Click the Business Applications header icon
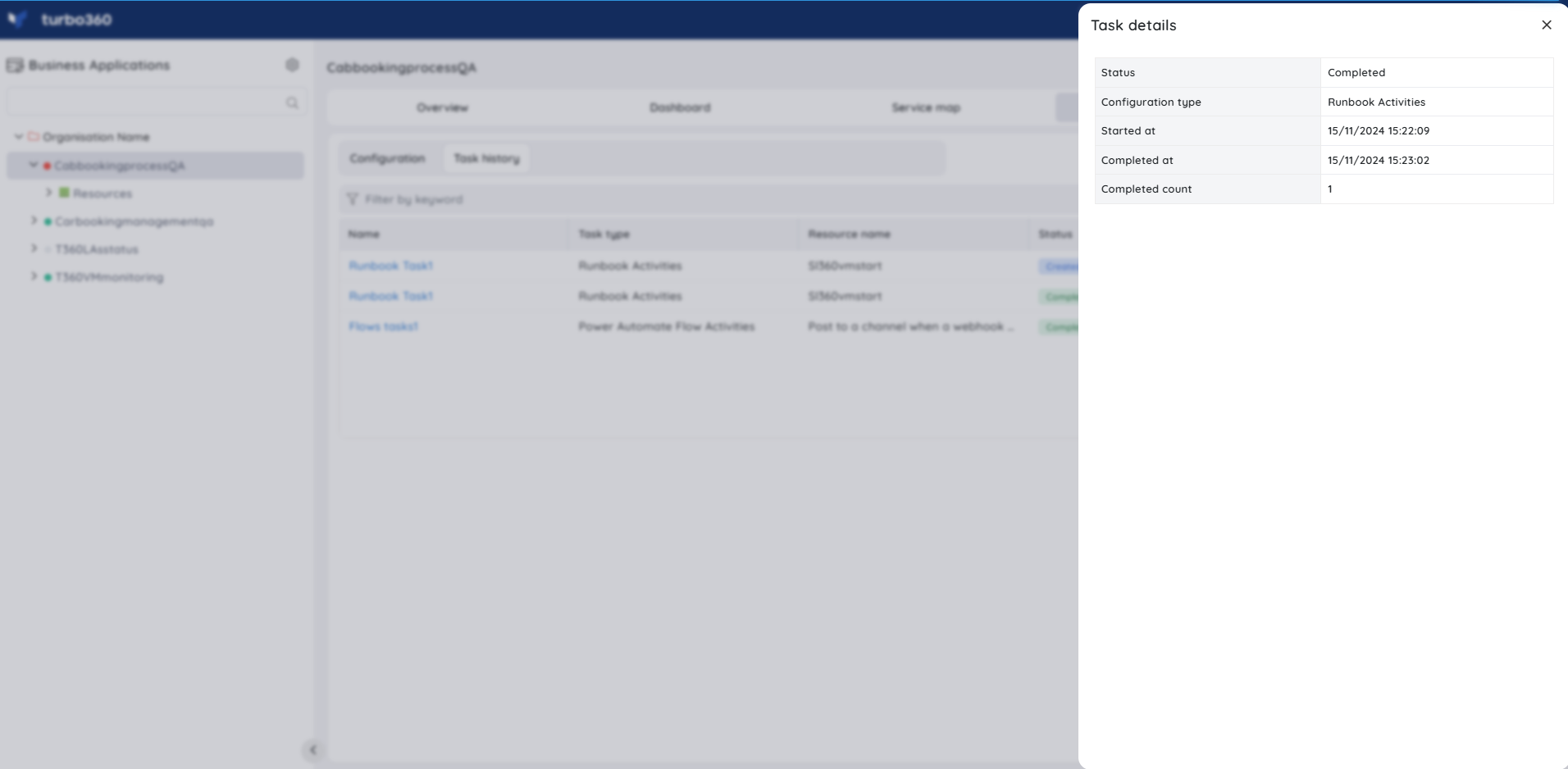Viewport: 1568px width, 769px height. click(15, 65)
